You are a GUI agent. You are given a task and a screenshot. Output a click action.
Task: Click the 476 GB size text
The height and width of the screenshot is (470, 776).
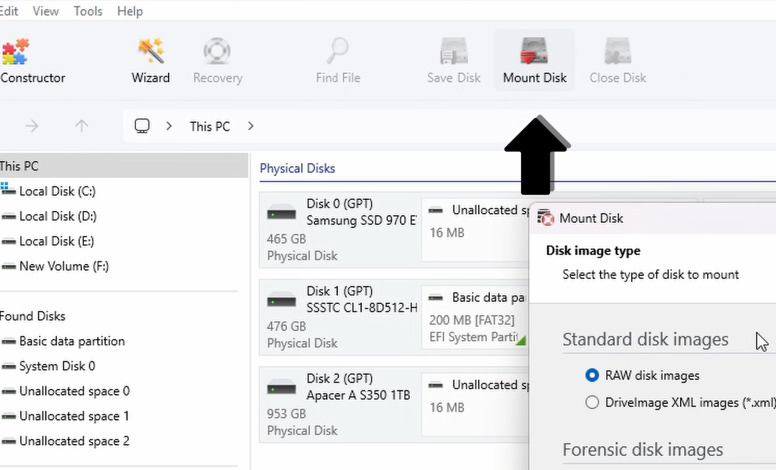tap(287, 327)
